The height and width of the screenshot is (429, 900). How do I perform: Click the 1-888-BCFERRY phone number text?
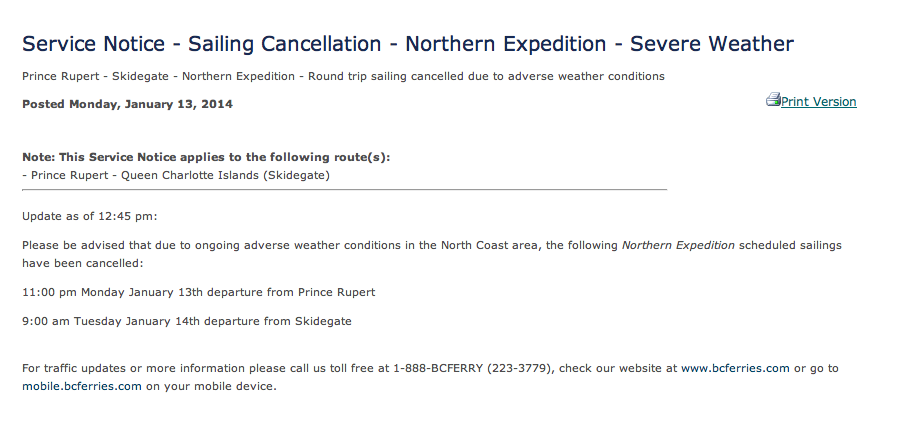click(x=473, y=368)
